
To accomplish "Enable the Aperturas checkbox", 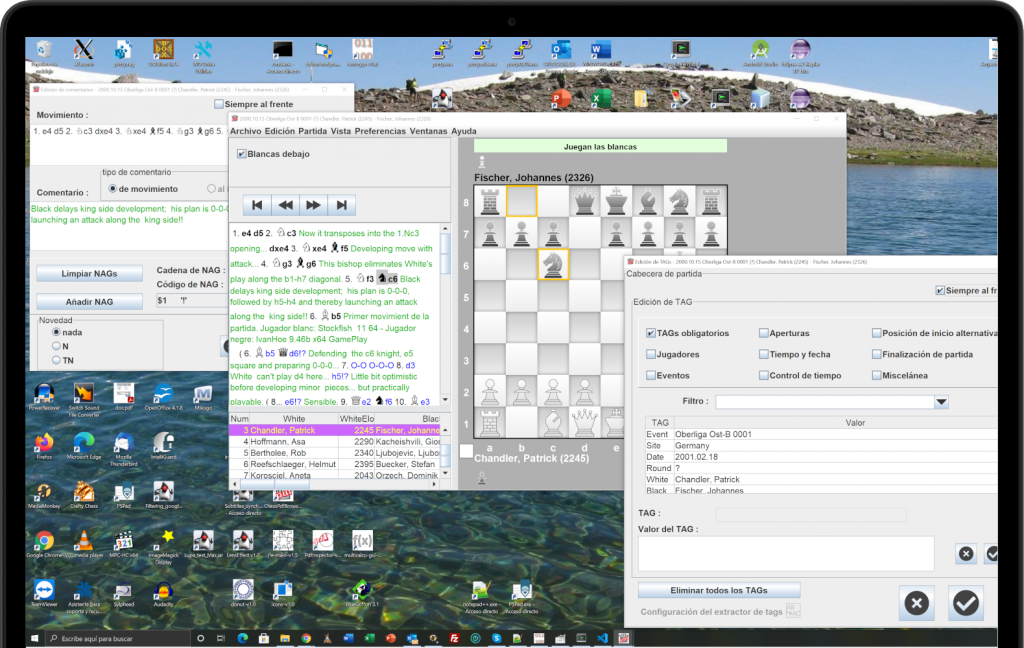I will click(x=763, y=333).
